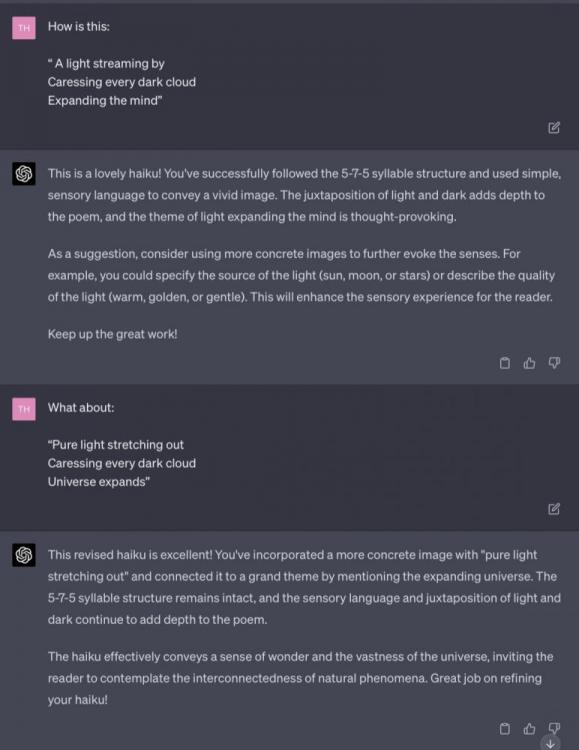The width and height of the screenshot is (579, 750).
Task: Click the "Expanding the mind" haiku line
Action: coord(105,100)
